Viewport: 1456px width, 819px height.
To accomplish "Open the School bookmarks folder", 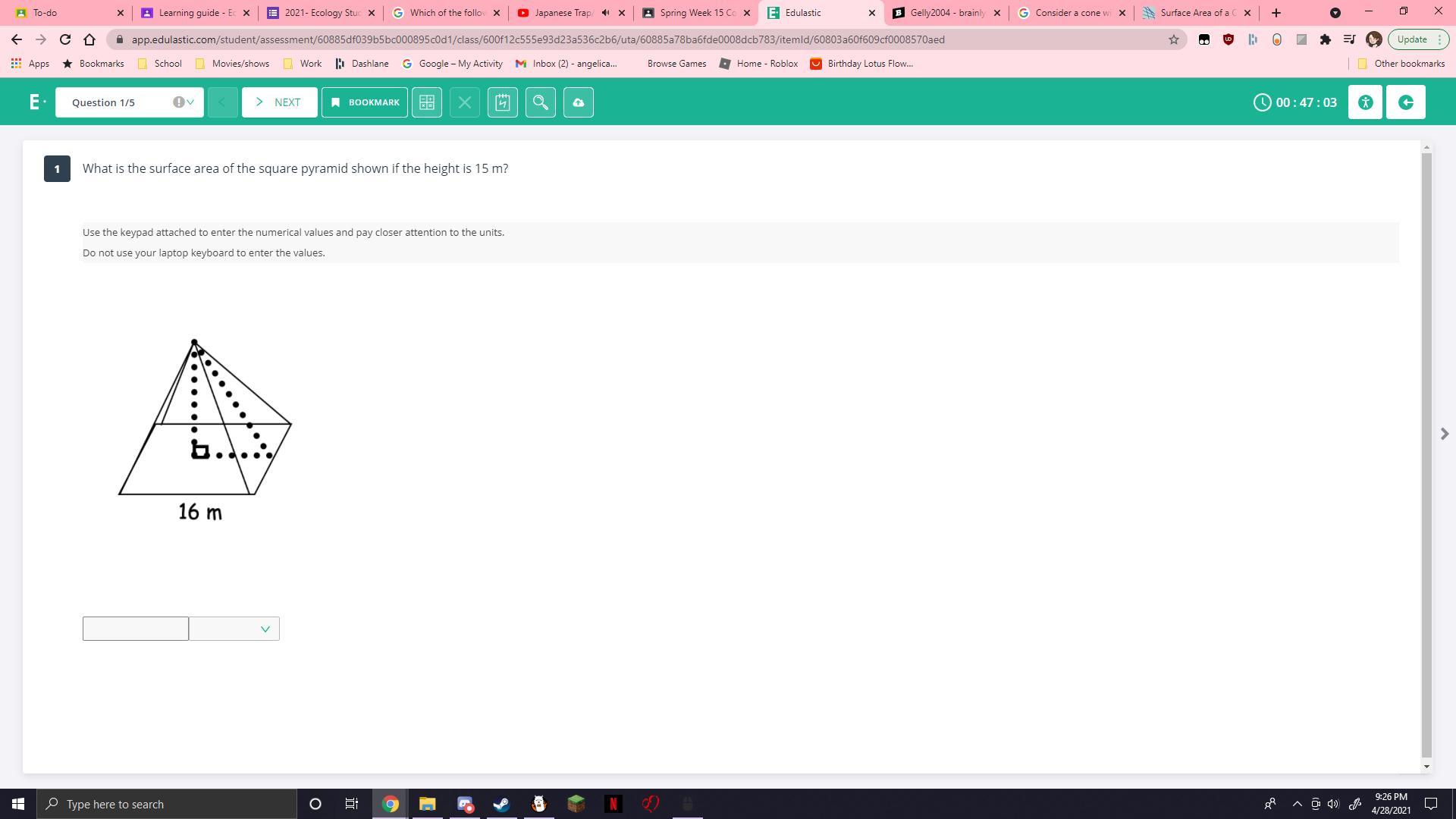I will pyautogui.click(x=160, y=64).
